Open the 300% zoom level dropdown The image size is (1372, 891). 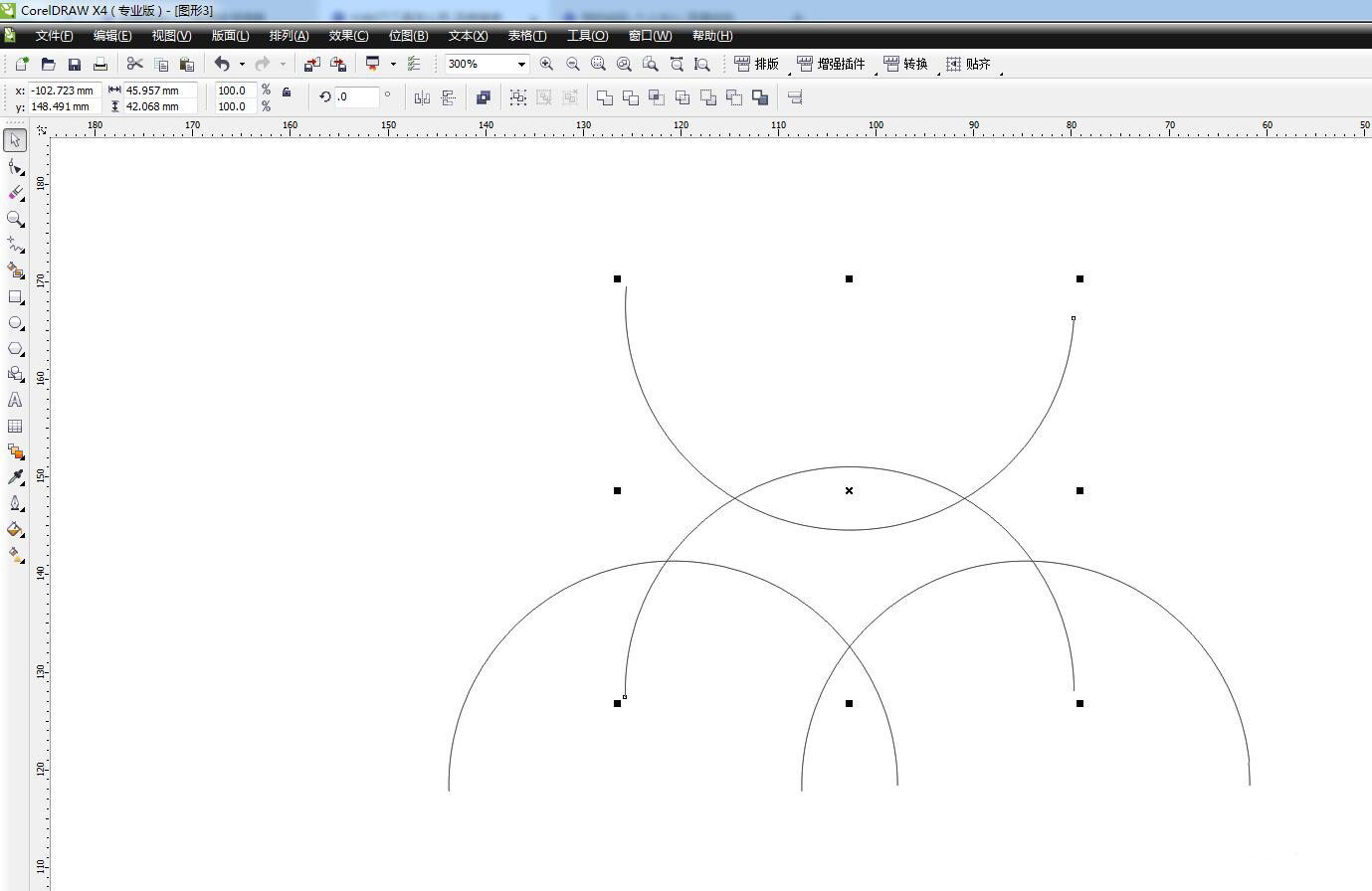[520, 64]
